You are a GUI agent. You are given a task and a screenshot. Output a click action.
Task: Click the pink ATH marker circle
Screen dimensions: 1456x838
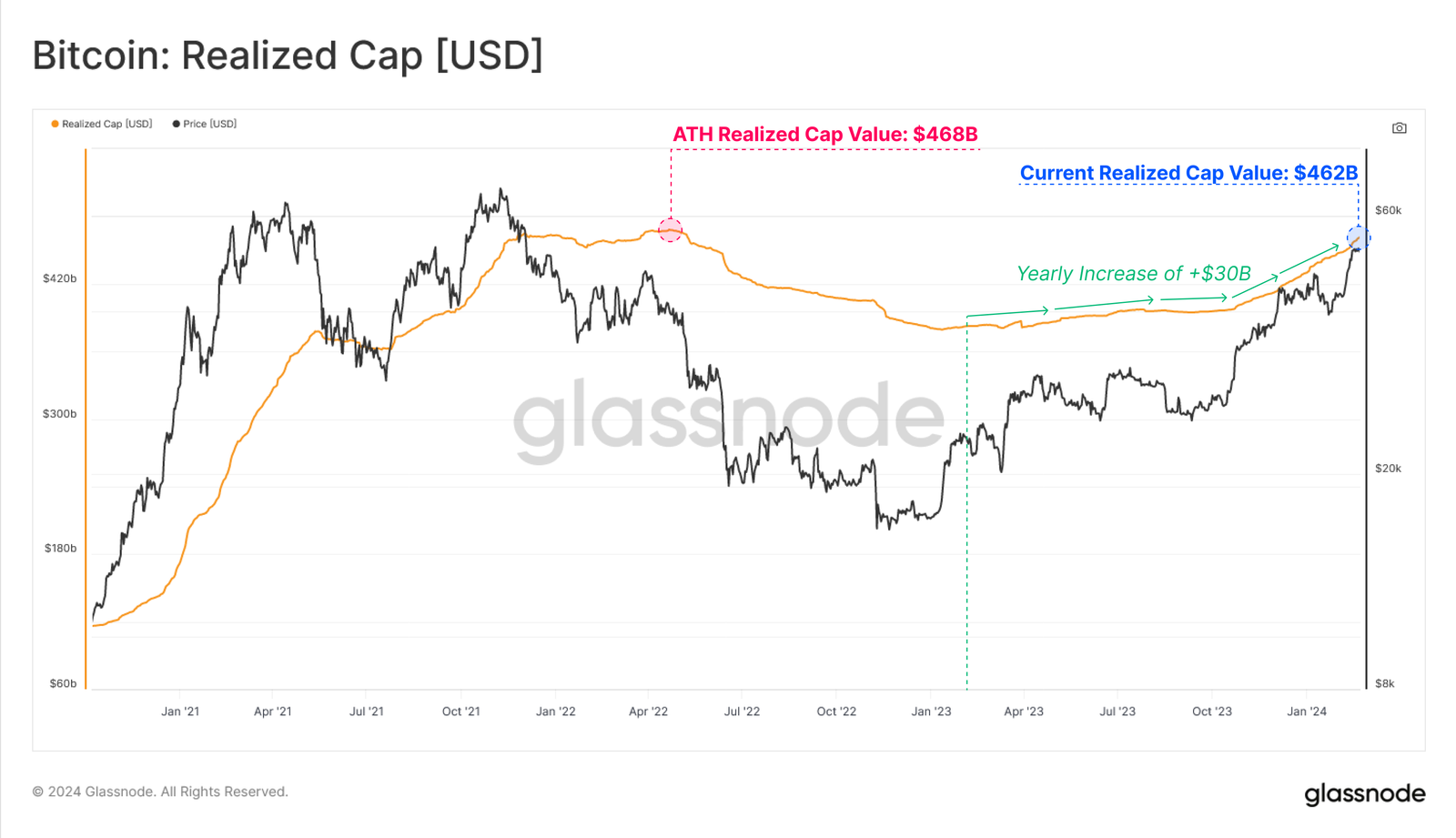(671, 230)
